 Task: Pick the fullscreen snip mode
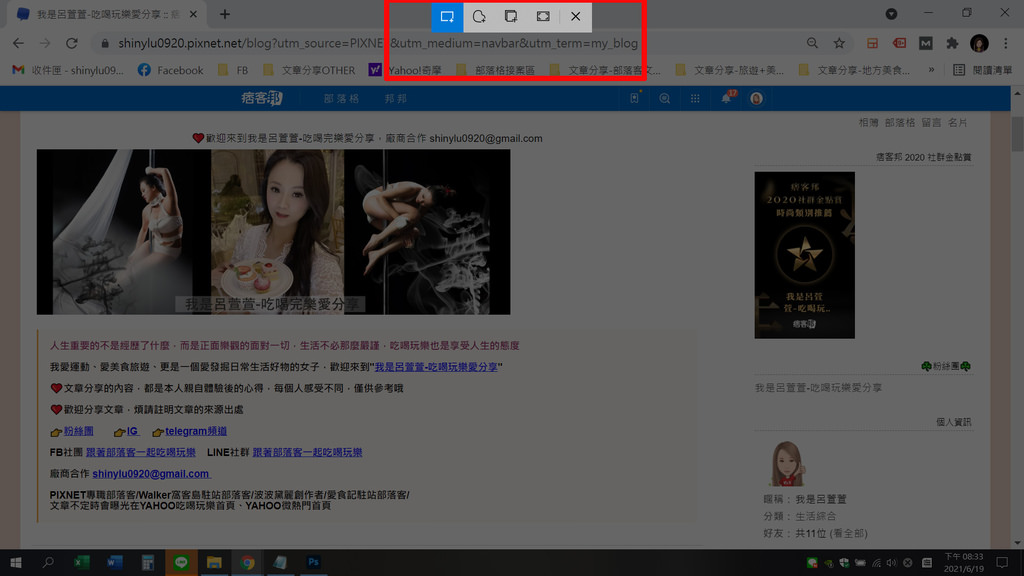pyautogui.click(x=543, y=17)
